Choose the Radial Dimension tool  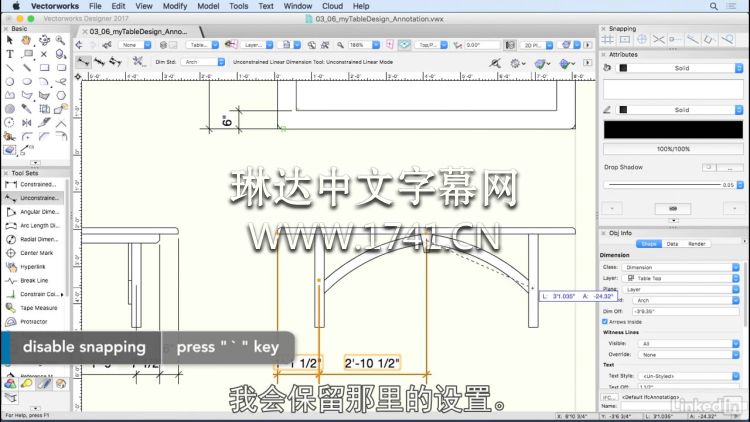coord(33,239)
